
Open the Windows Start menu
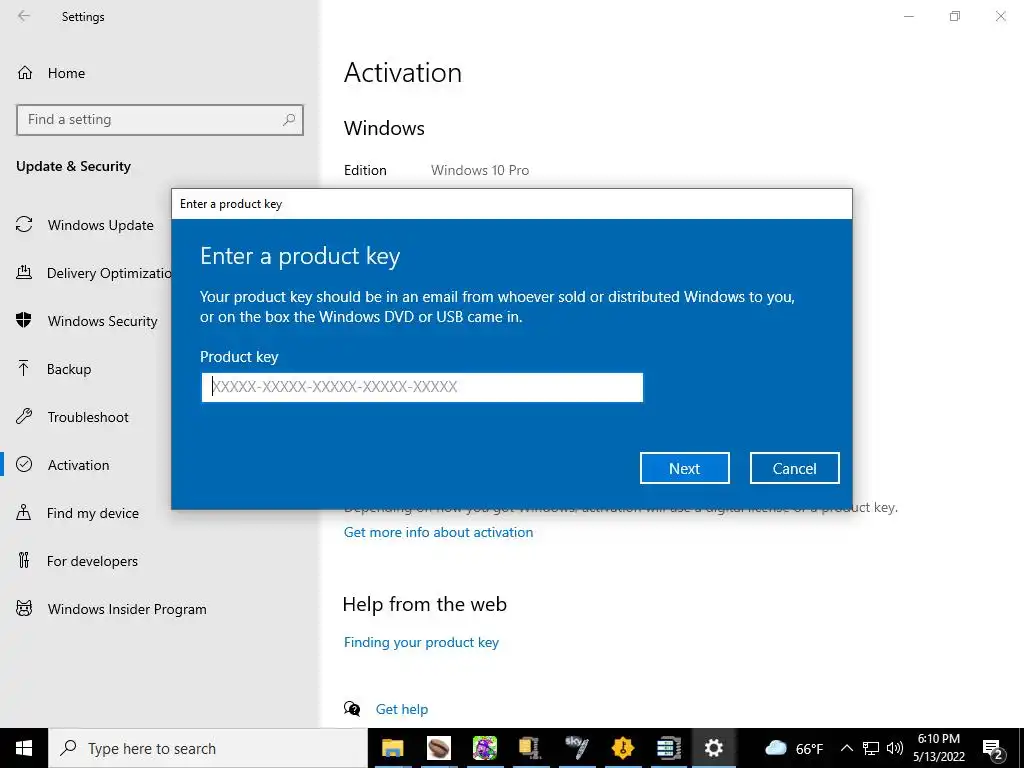[x=24, y=748]
